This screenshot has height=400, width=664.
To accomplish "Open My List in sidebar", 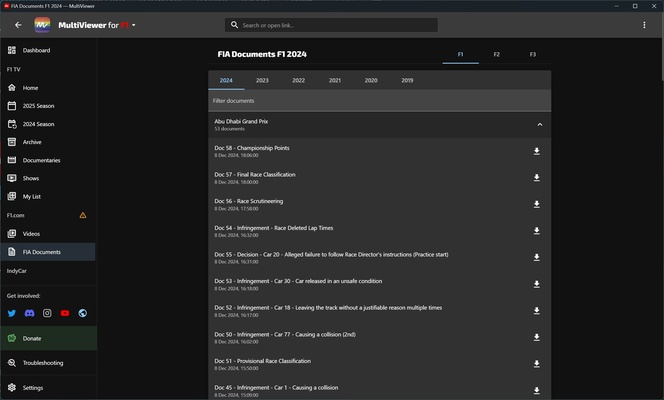I will 48,196.
